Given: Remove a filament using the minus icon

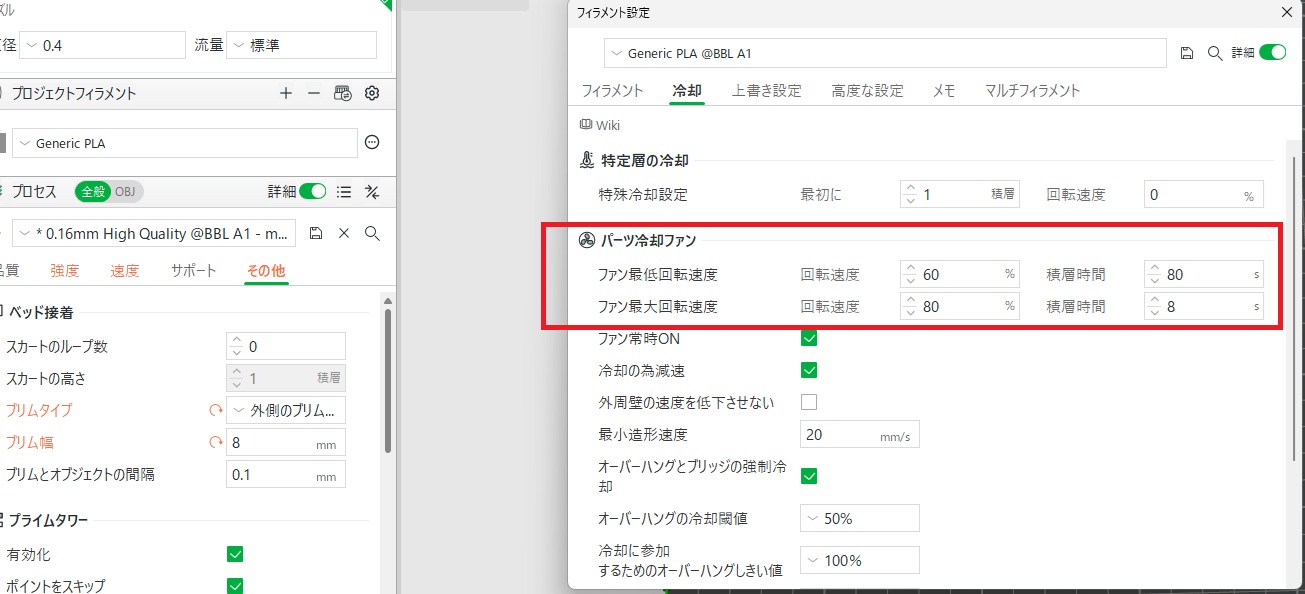Looking at the screenshot, I should point(314,93).
